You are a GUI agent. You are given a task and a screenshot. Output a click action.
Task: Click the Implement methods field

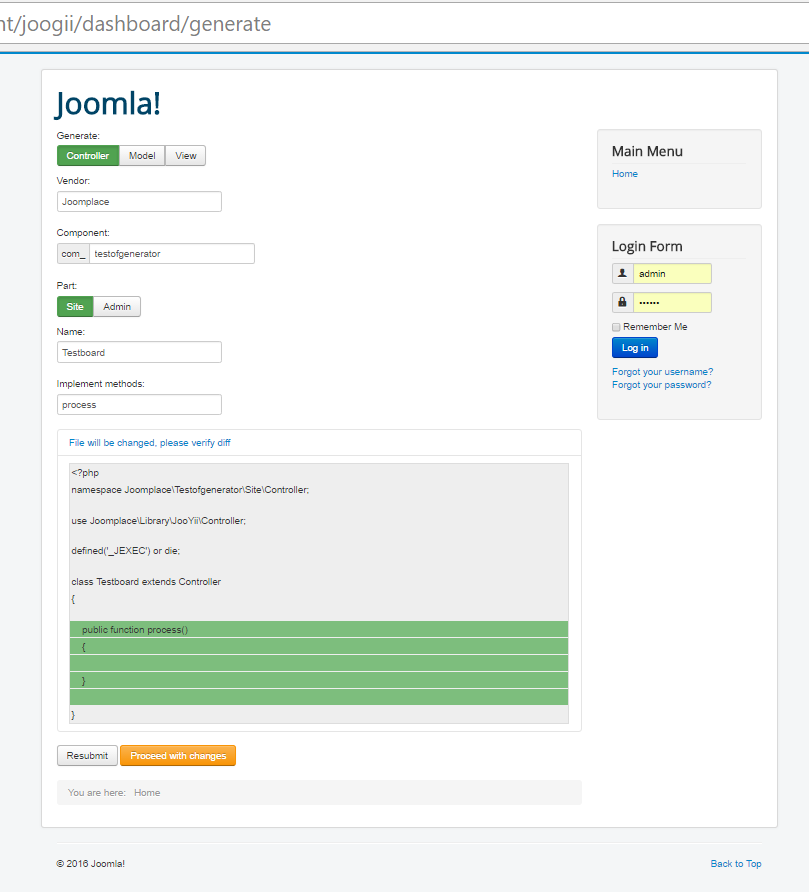click(139, 404)
